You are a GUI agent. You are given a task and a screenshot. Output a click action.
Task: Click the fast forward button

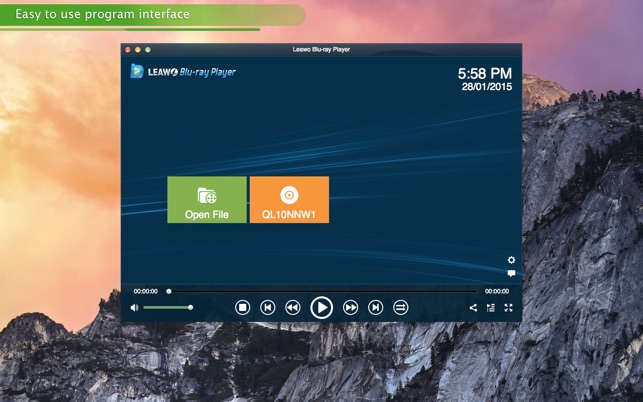click(350, 307)
